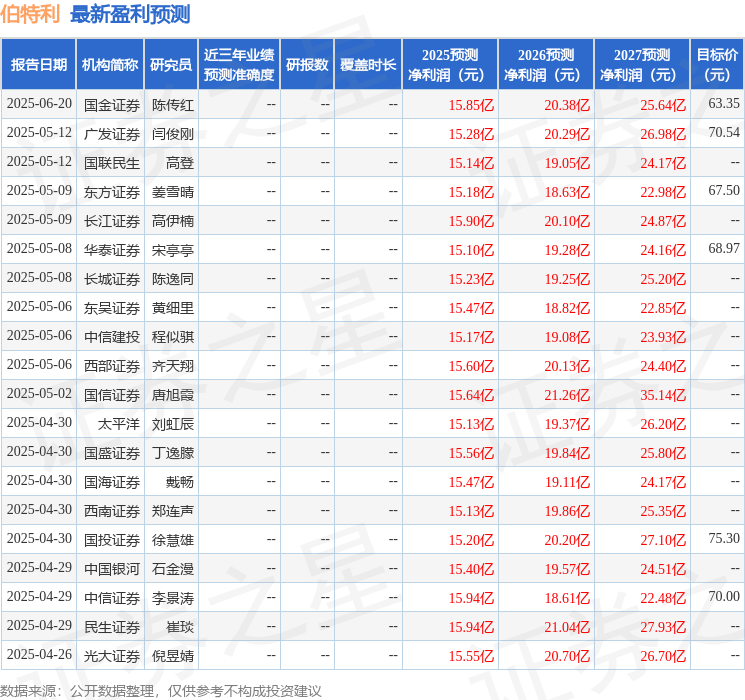This screenshot has height=700, width=745.
Task: Select analyst 刘虹辰
Action: [x=173, y=424]
